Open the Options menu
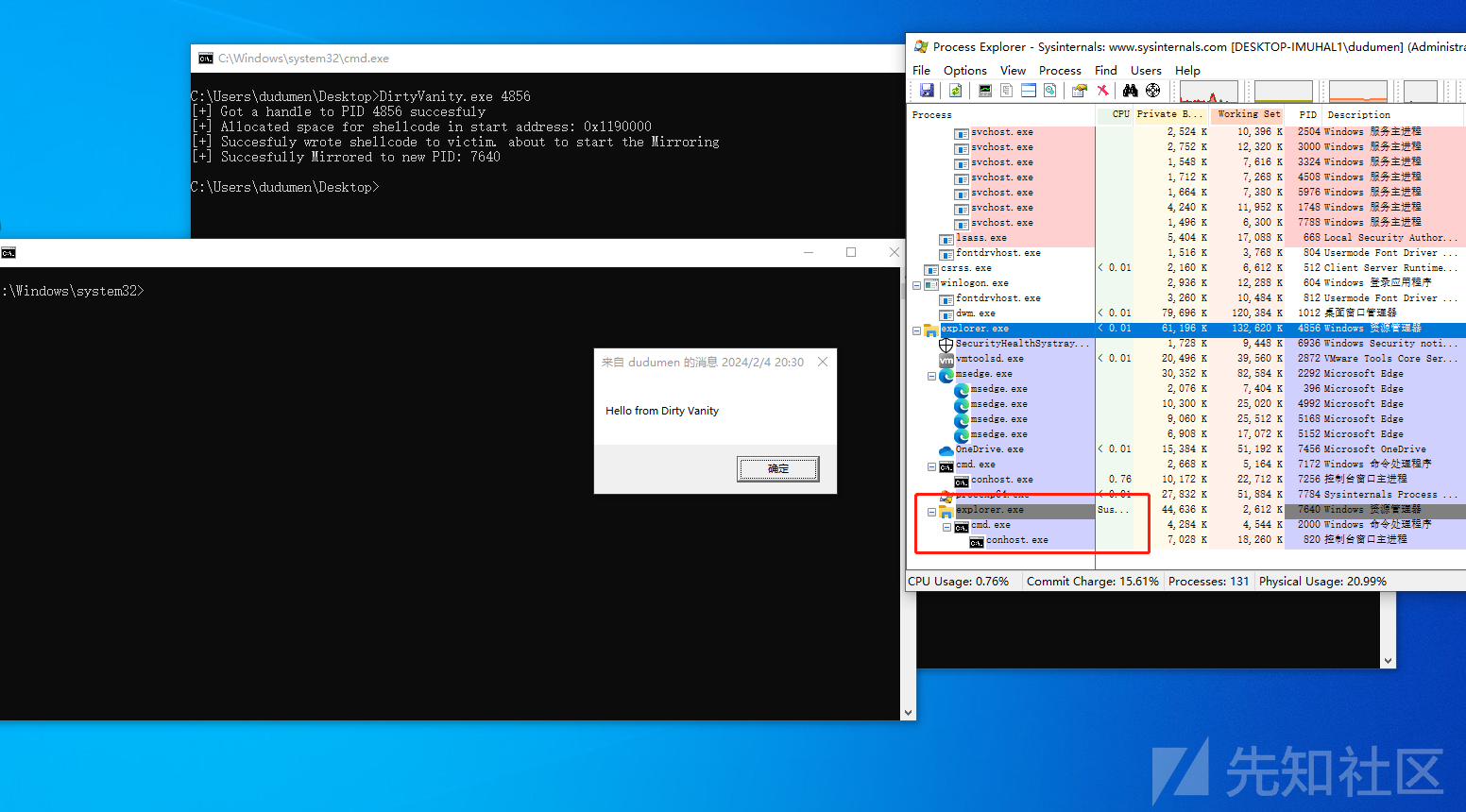 (x=964, y=70)
